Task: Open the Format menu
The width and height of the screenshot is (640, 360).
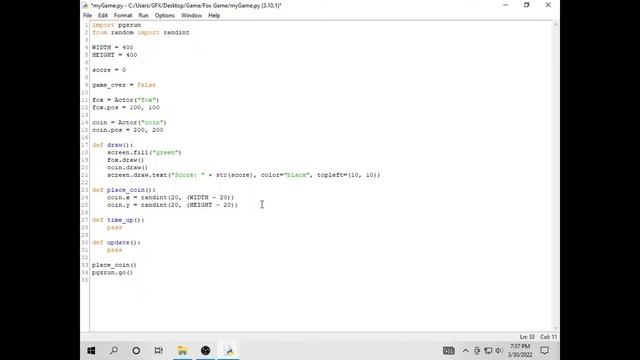Action: pos(123,16)
